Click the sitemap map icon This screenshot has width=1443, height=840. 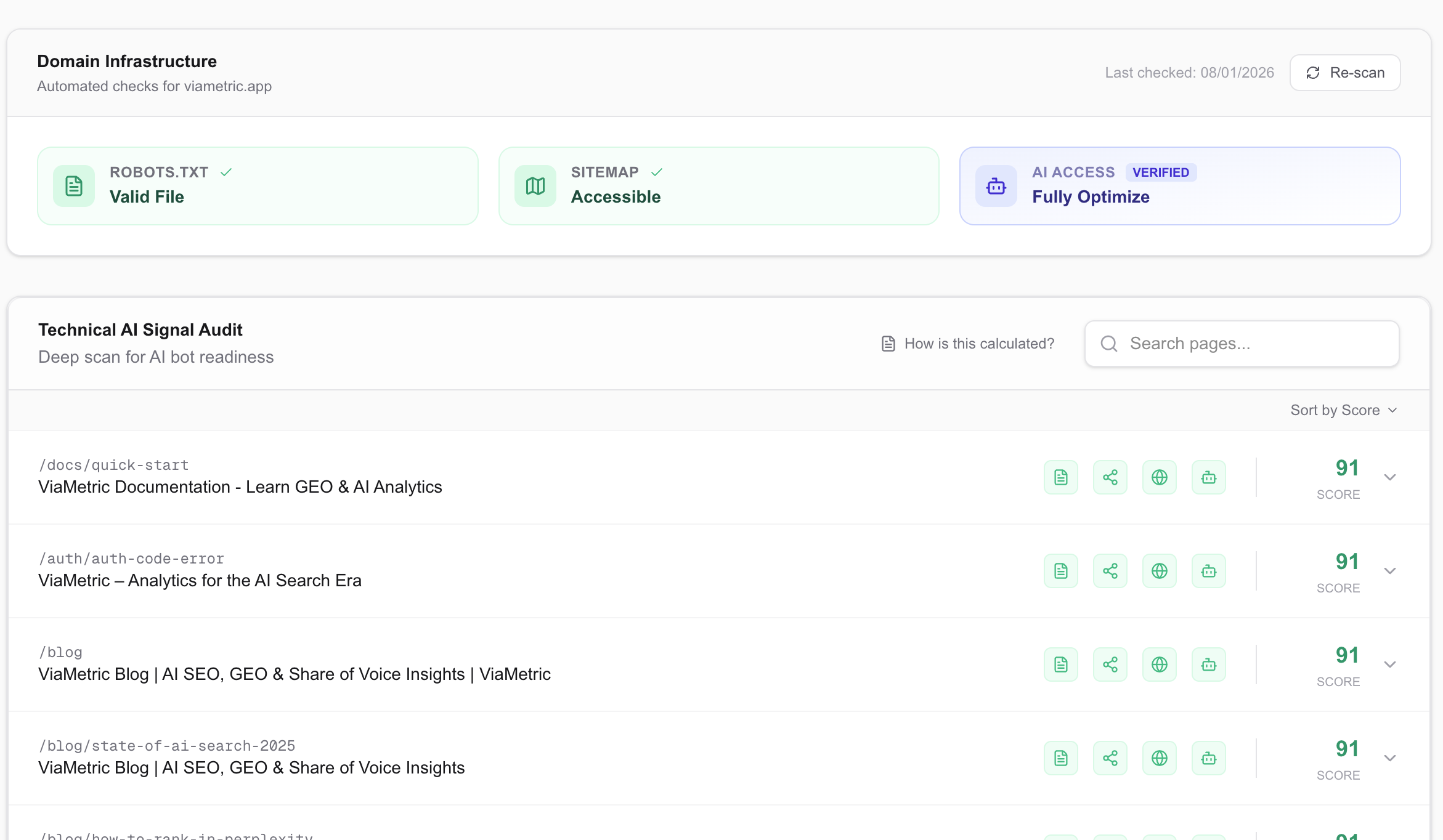pyautogui.click(x=535, y=186)
